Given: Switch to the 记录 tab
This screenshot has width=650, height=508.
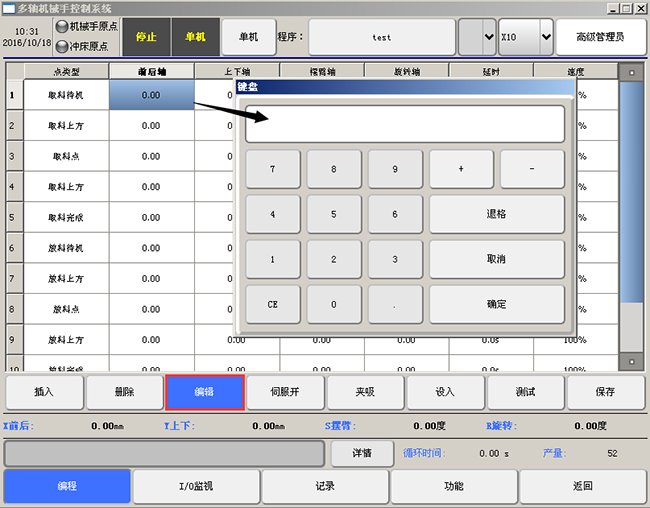Looking at the screenshot, I should 325,486.
